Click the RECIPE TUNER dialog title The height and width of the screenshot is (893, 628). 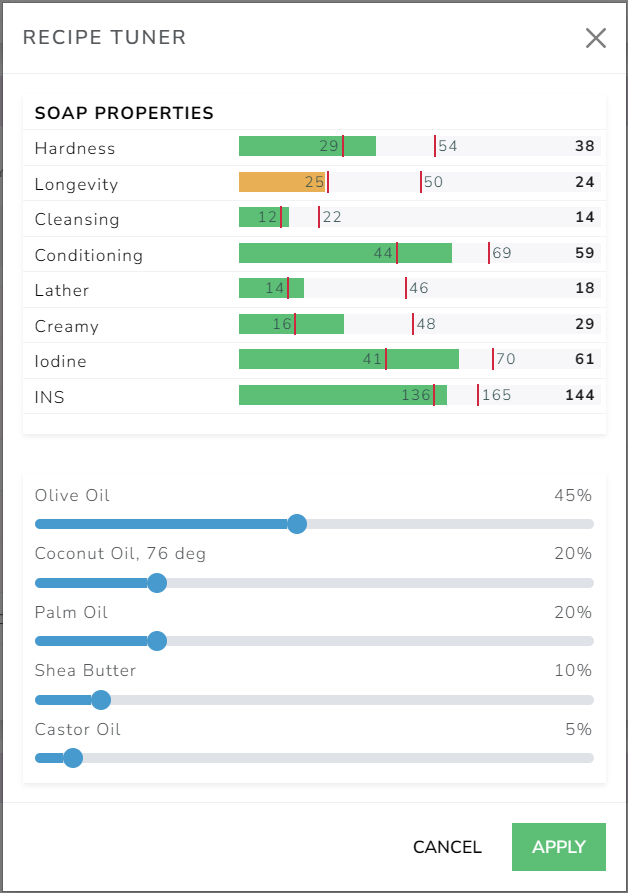[x=105, y=38]
